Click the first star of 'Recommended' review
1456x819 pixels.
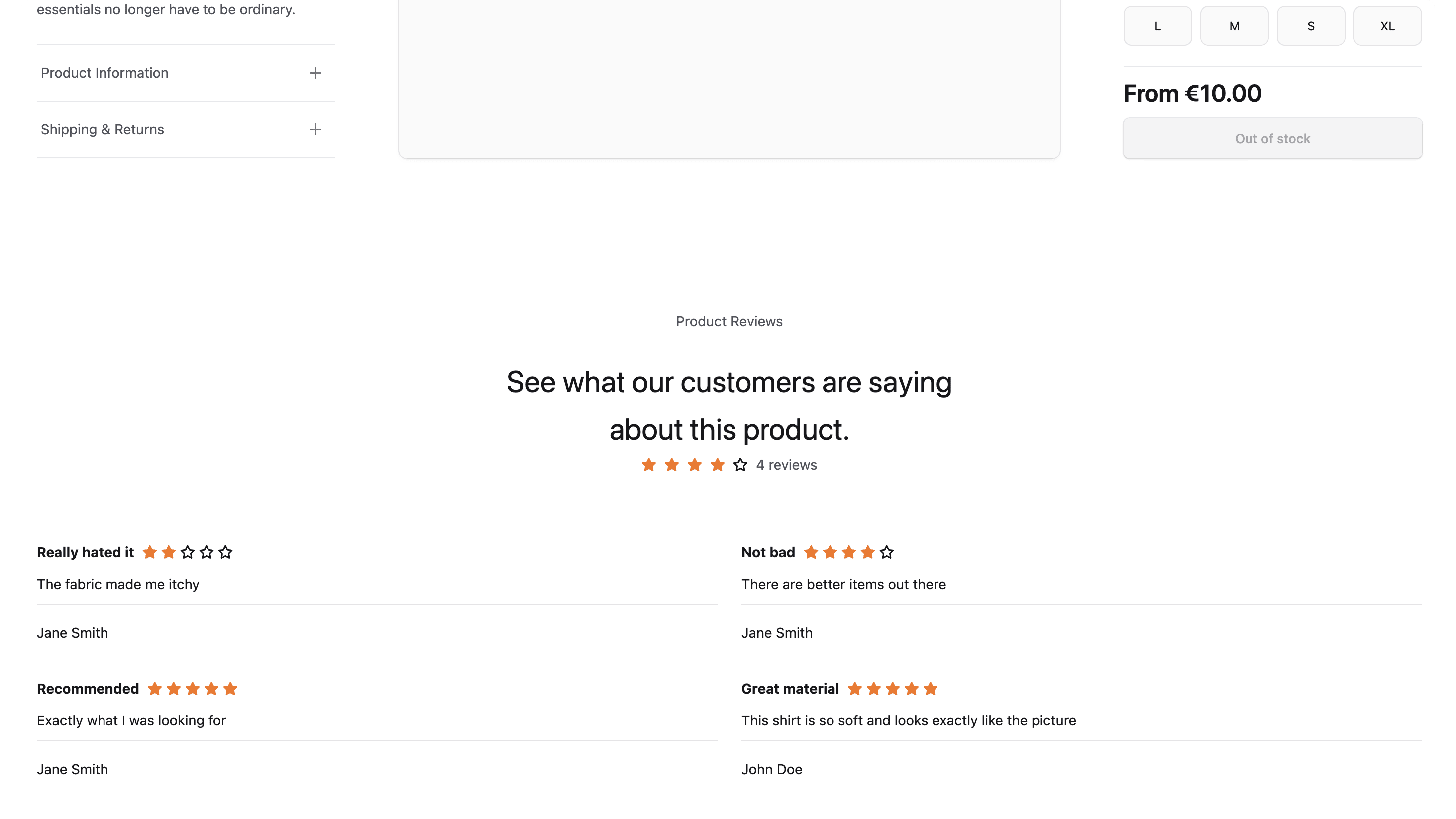155,689
